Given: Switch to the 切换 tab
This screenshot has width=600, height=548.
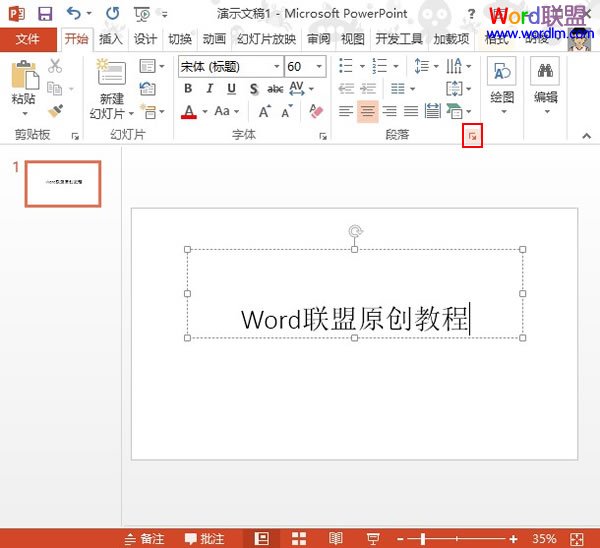Looking at the screenshot, I should (180, 39).
